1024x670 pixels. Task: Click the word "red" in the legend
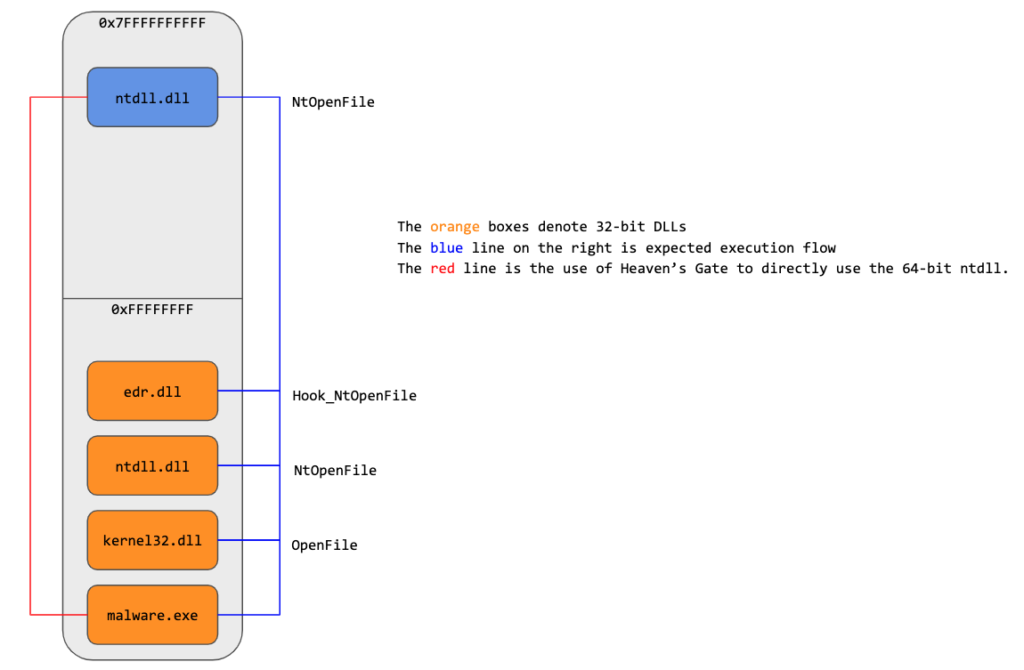point(442,269)
